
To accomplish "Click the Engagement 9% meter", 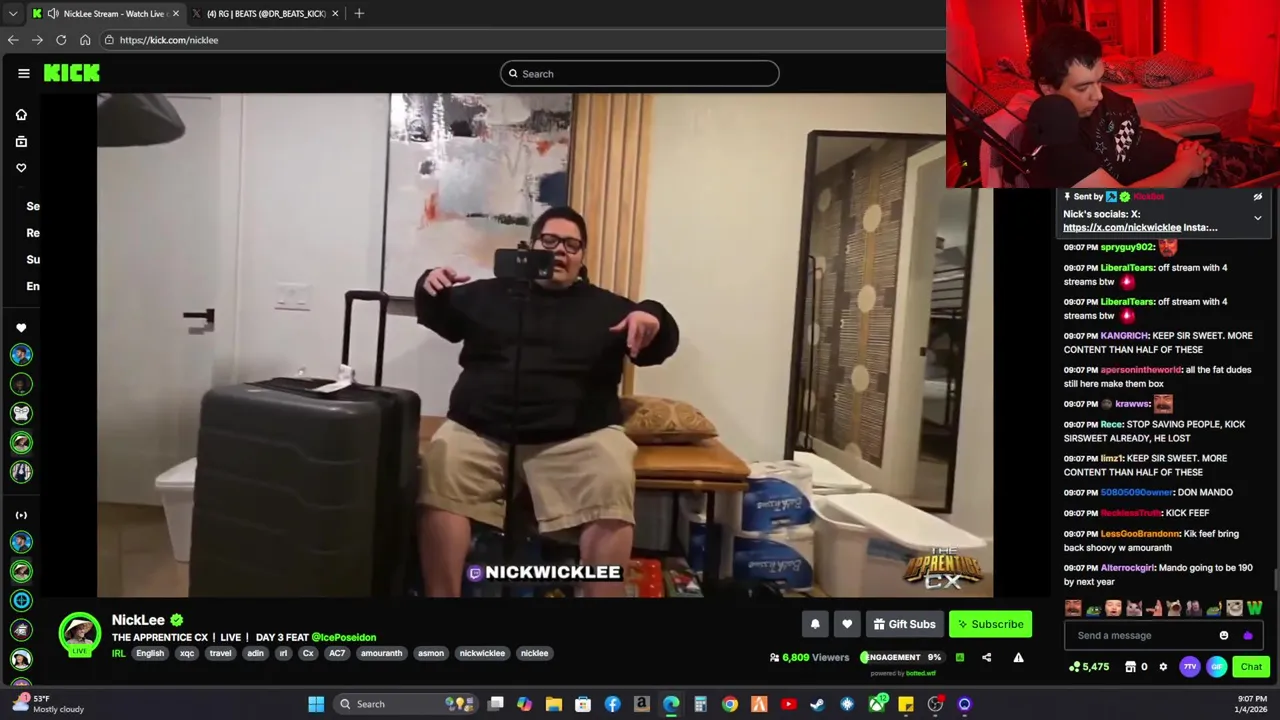I will pyautogui.click(x=901, y=657).
